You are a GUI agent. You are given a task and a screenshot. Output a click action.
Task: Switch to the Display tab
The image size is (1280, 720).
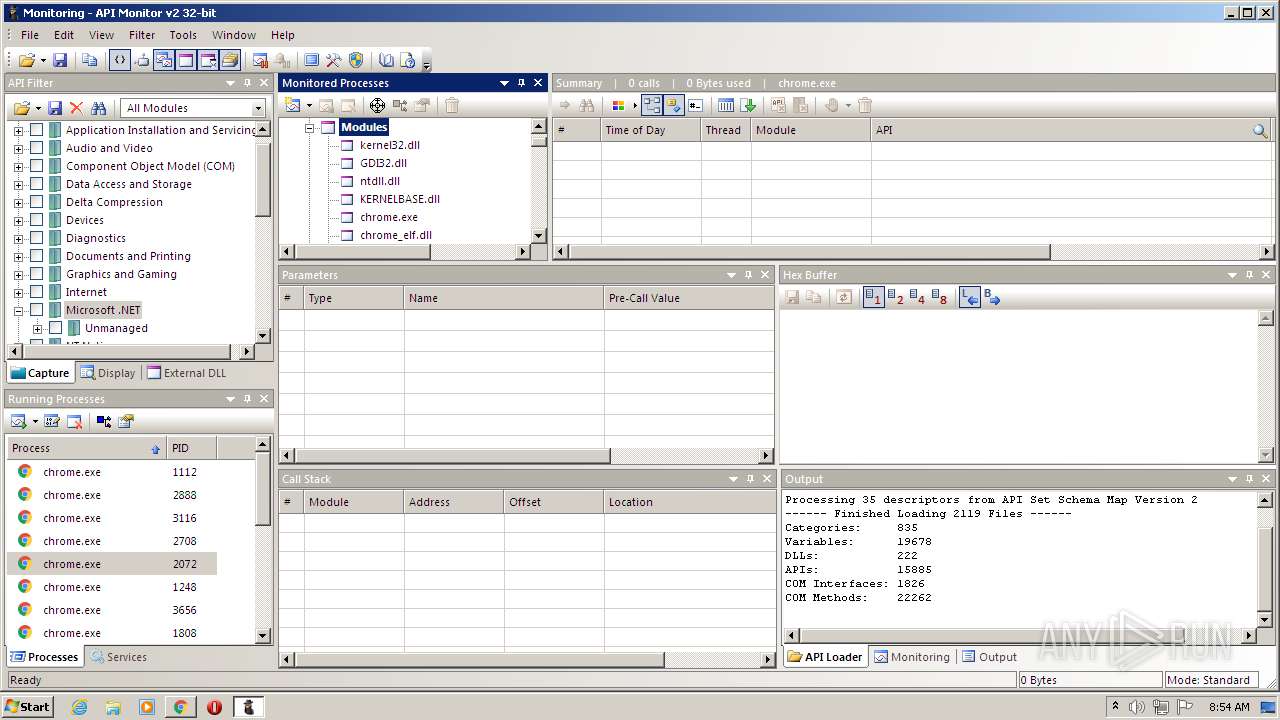click(108, 373)
